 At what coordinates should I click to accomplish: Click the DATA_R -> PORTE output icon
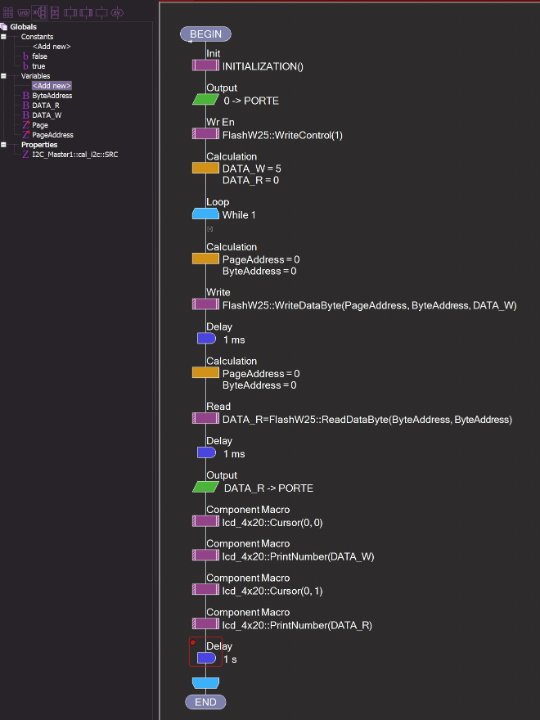[x=205, y=487]
